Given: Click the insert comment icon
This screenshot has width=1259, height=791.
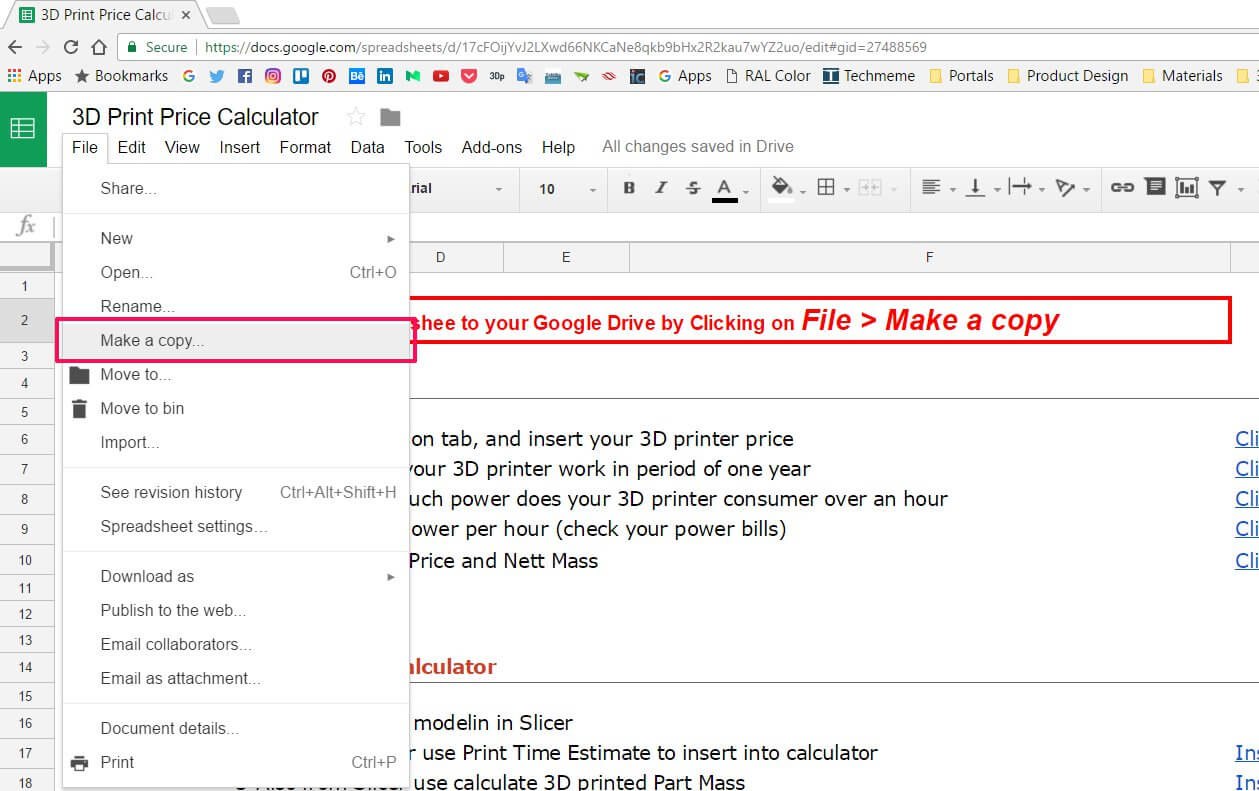Looking at the screenshot, I should (1155, 187).
